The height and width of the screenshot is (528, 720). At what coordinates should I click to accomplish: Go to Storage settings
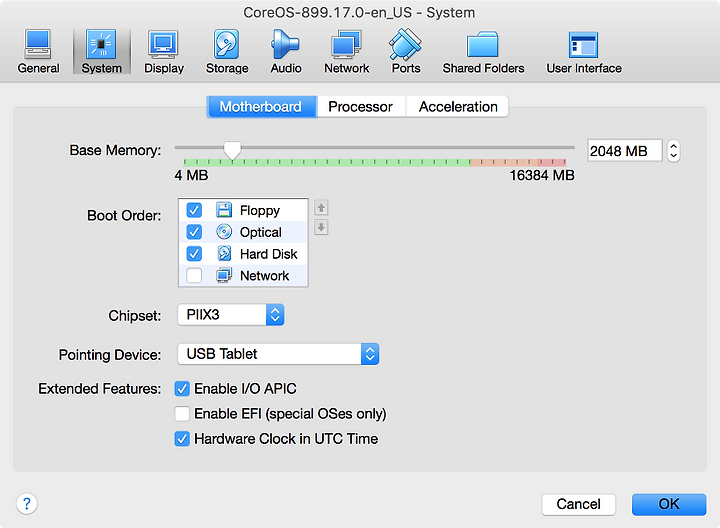point(227,51)
